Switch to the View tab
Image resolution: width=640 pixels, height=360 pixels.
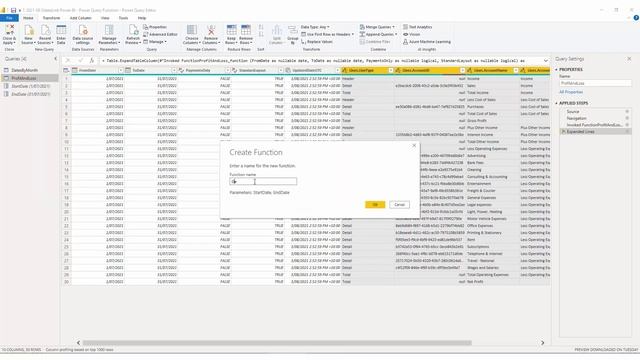tap(105, 18)
